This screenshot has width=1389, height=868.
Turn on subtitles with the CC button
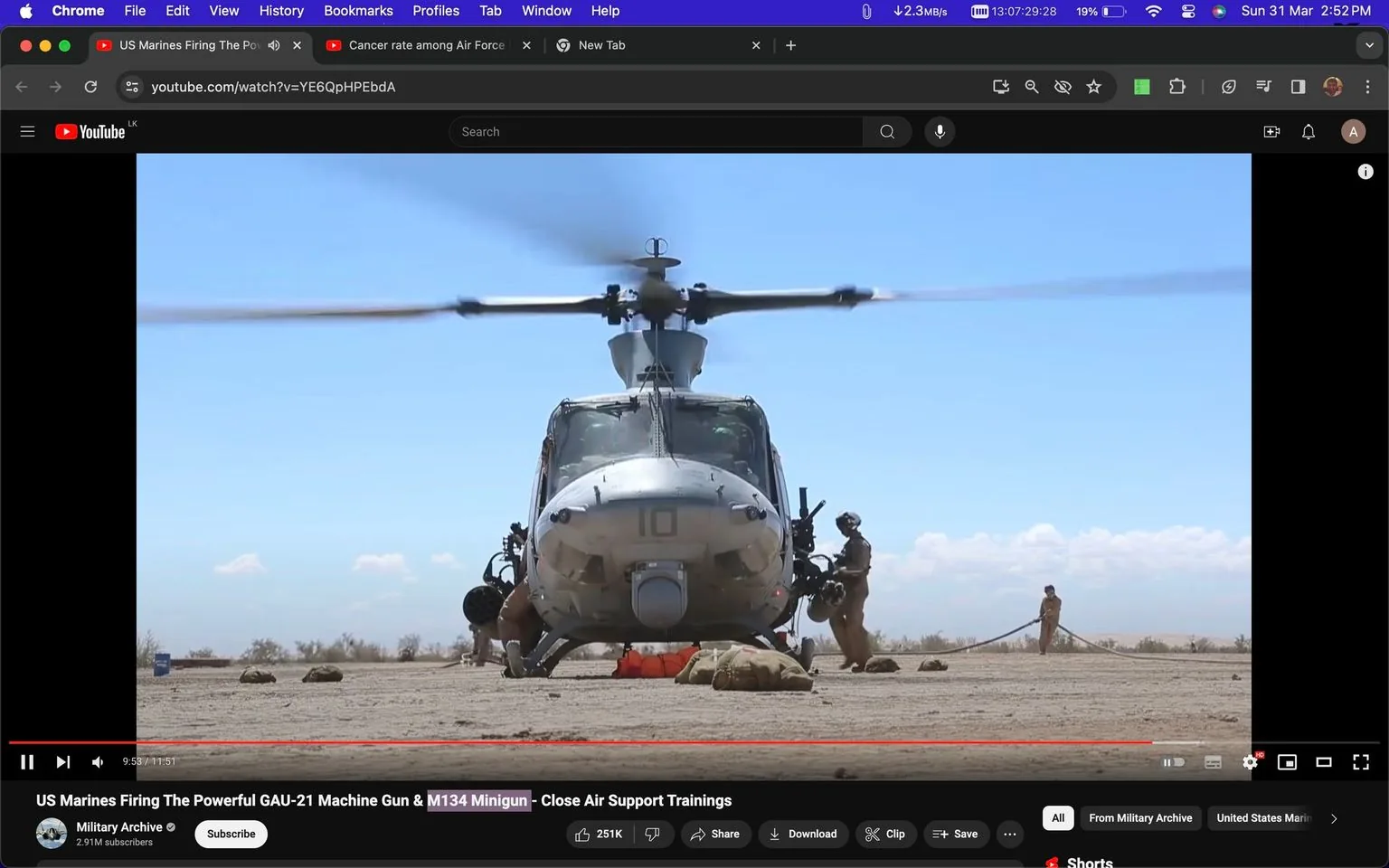[x=1213, y=761]
